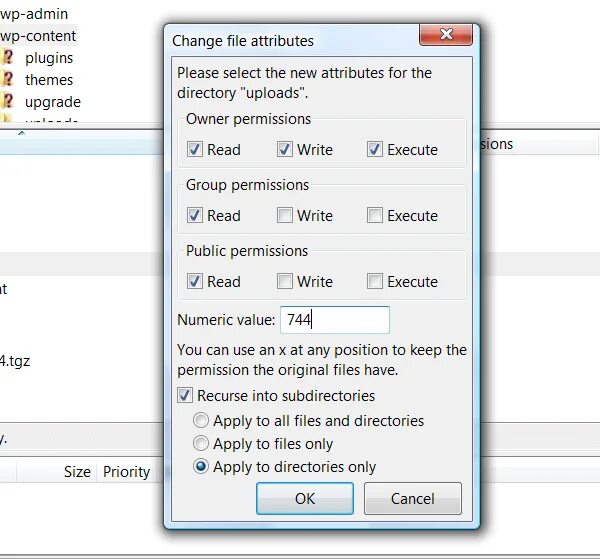Image resolution: width=600 pixels, height=559 pixels.
Task: Click the upgrade folder question-mark icon
Action: tap(7, 101)
